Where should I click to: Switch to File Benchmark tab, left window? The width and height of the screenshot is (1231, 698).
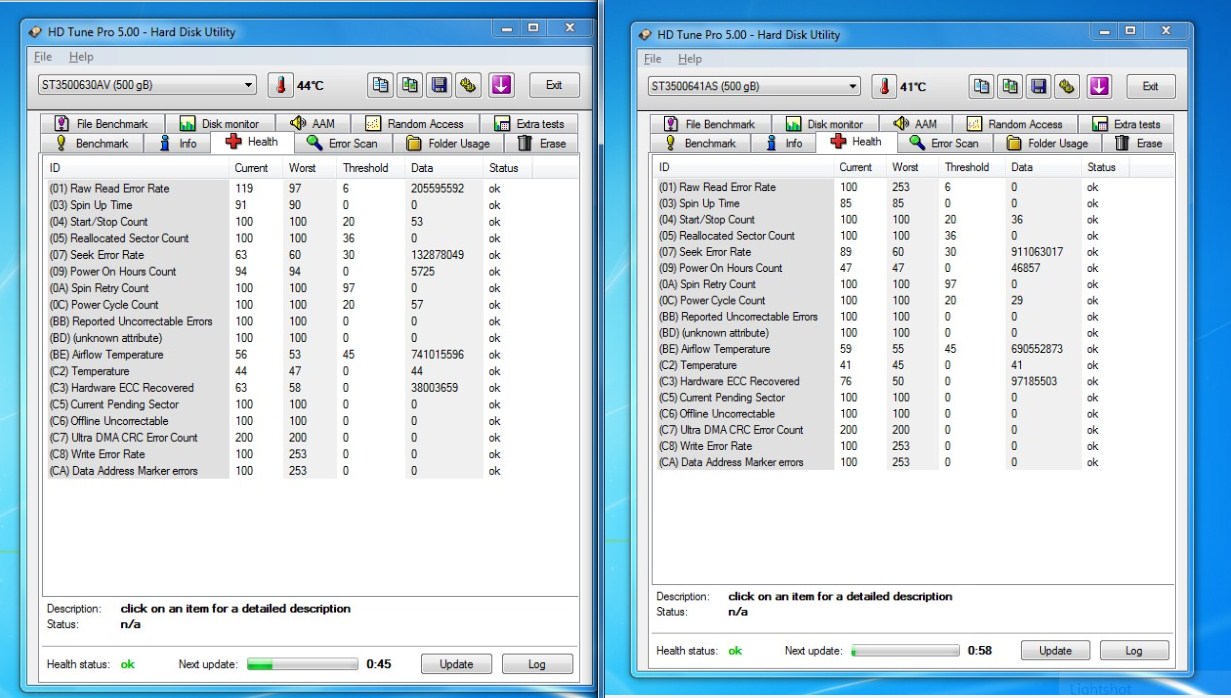pyautogui.click(x=100, y=124)
